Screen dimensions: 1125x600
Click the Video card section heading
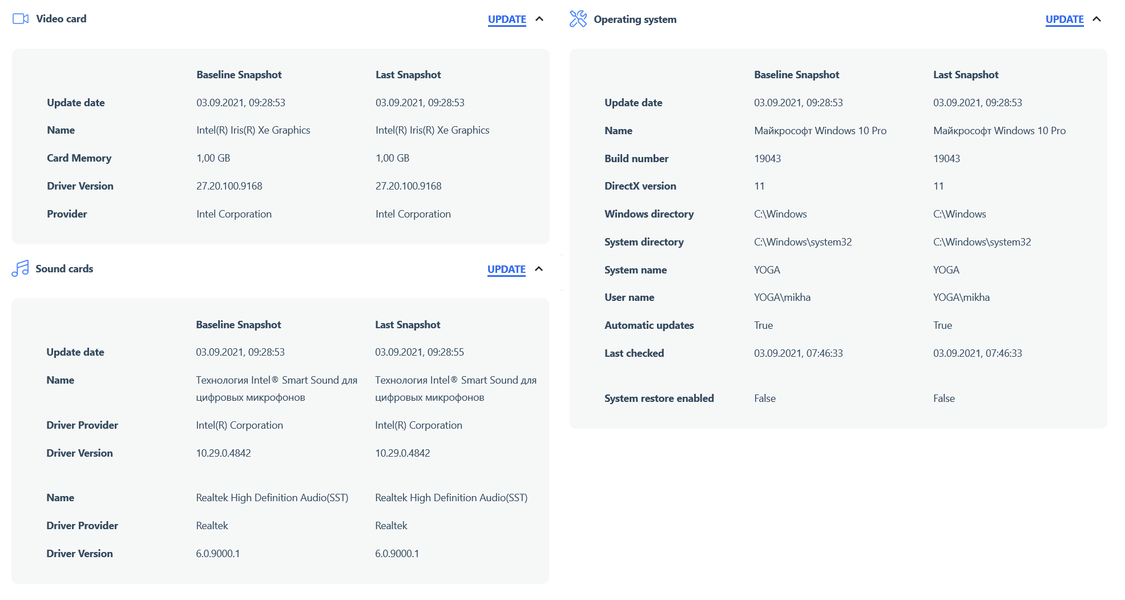pos(61,19)
